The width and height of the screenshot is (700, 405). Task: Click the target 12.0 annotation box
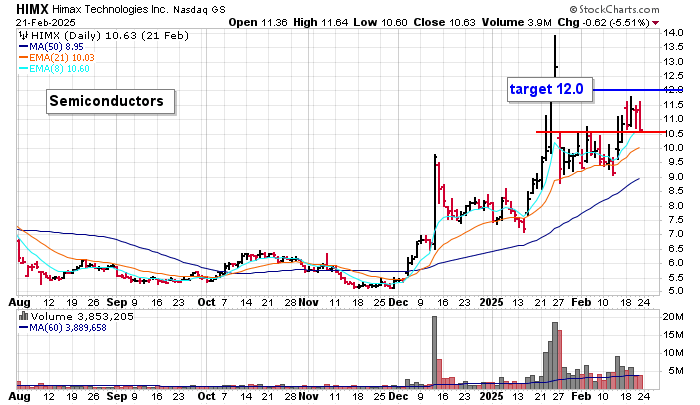(x=550, y=89)
